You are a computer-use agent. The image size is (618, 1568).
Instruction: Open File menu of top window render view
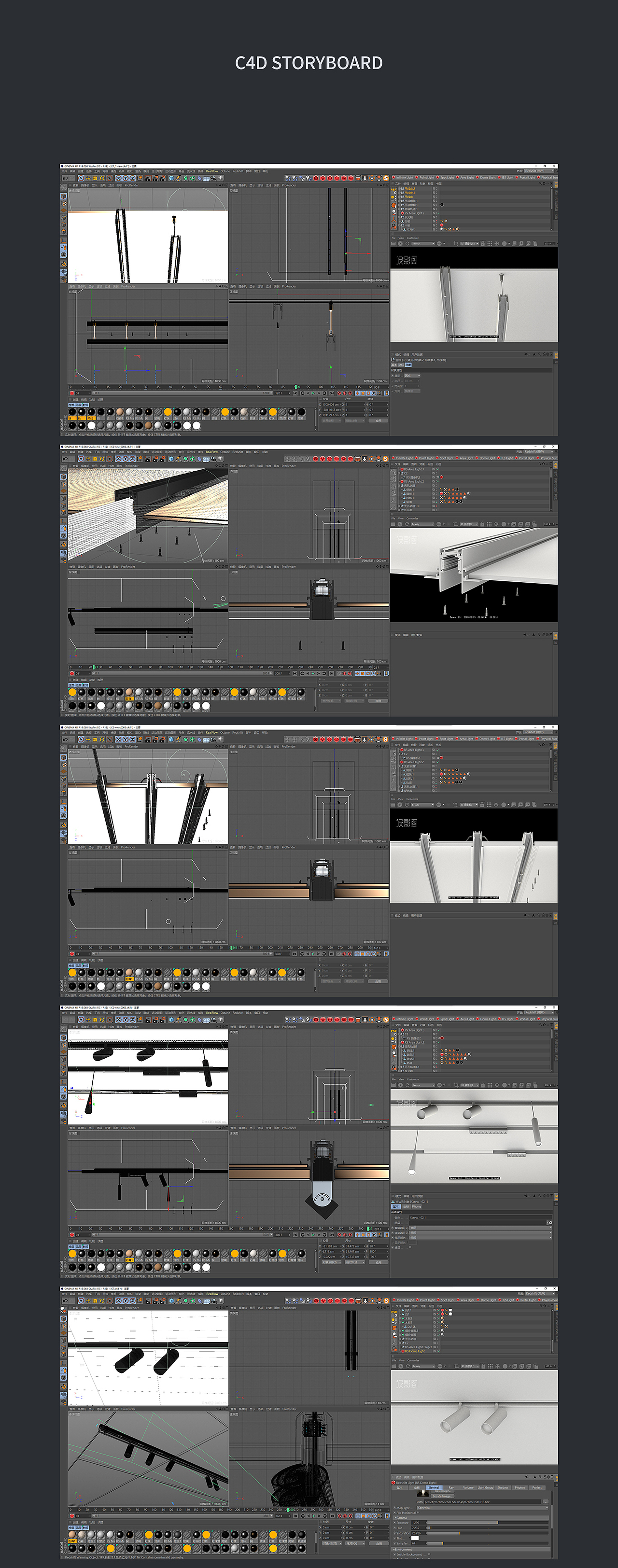(393, 238)
